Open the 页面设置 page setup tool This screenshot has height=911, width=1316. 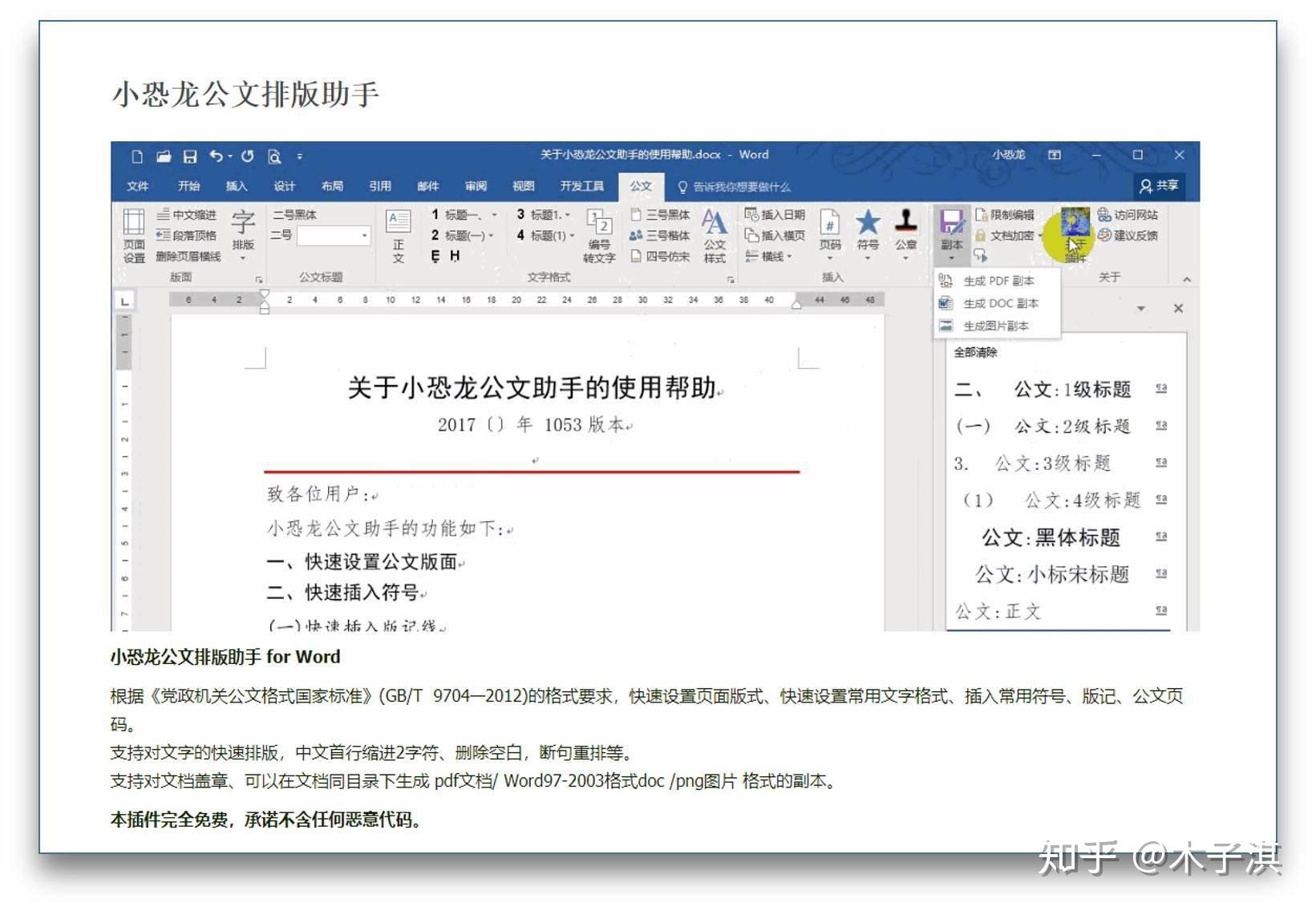(x=133, y=234)
